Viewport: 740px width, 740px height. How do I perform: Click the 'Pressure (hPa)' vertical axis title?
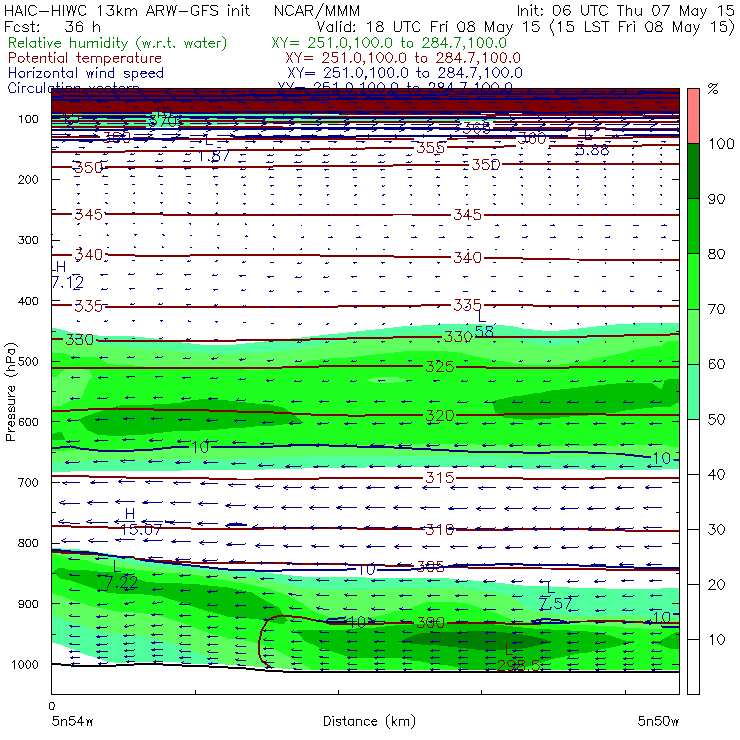pos(10,392)
